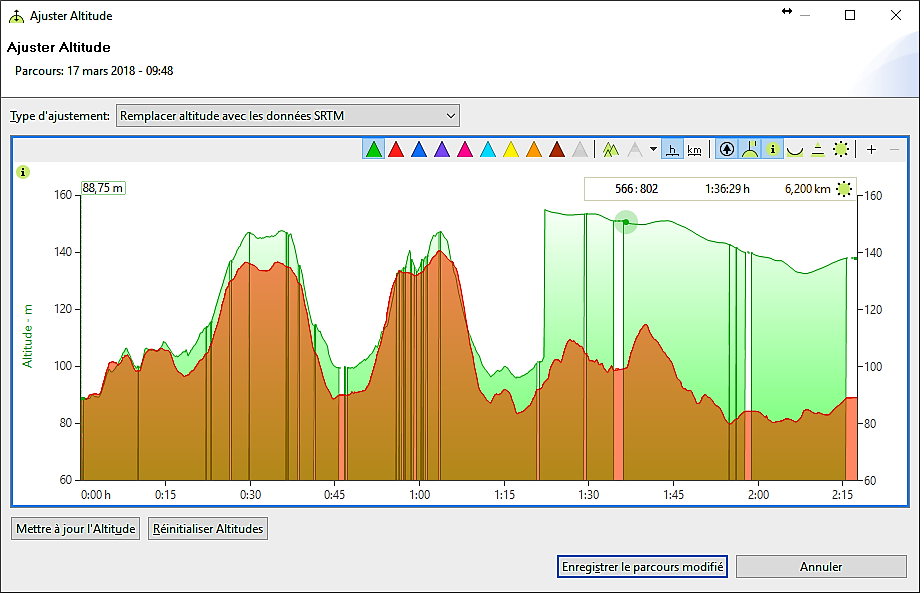The image size is (923, 596).
Task: Click the brown triangle graph icon
Action: pyautogui.click(x=557, y=150)
